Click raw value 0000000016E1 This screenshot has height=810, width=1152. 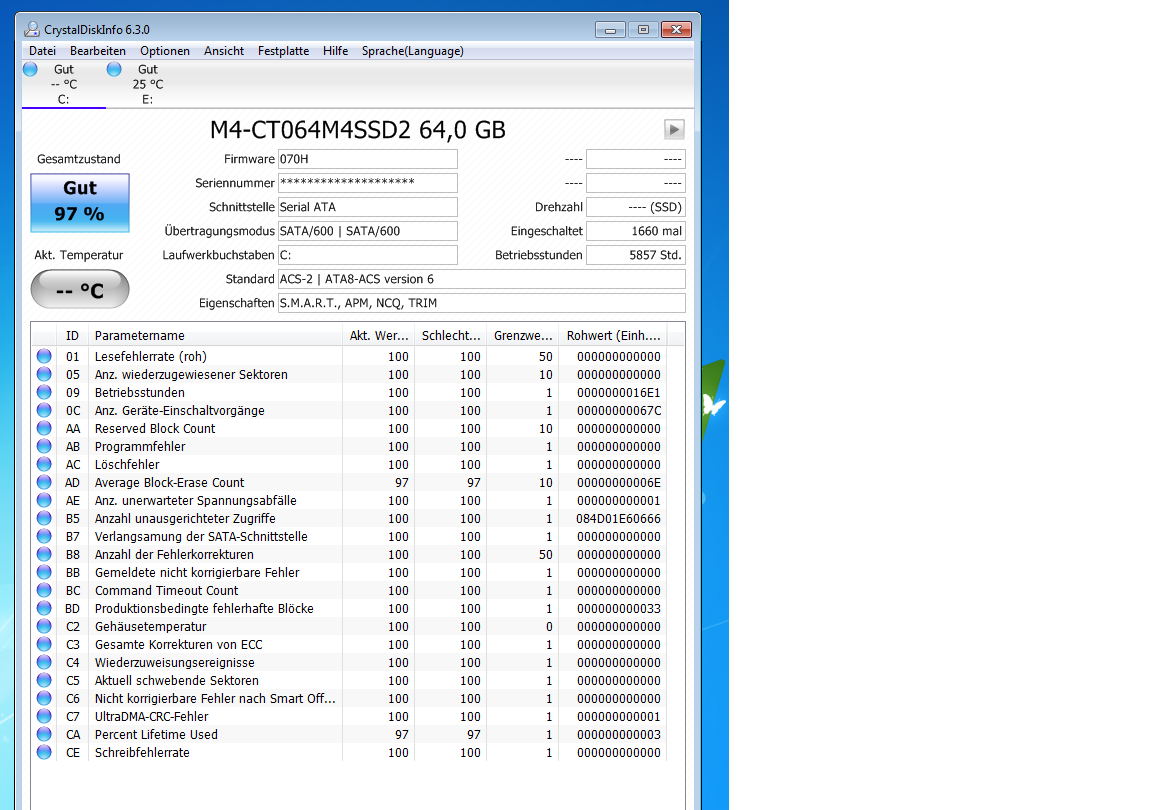[619, 393]
